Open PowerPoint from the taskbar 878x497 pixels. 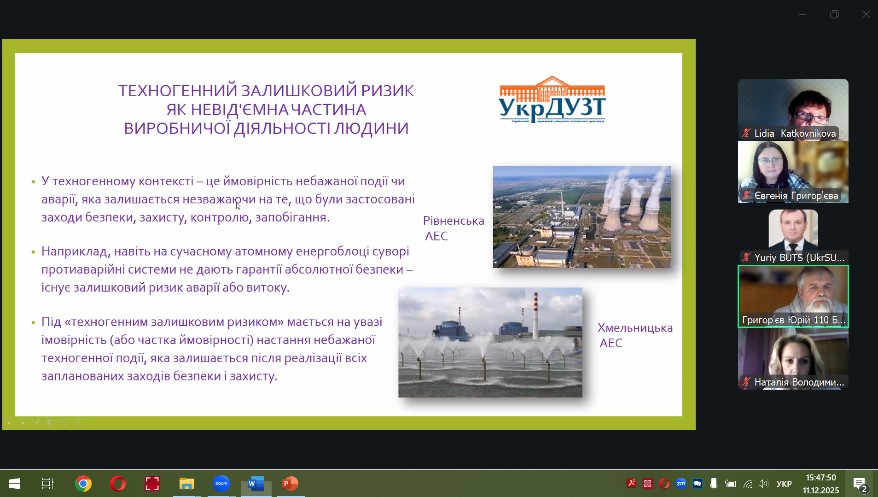289,484
